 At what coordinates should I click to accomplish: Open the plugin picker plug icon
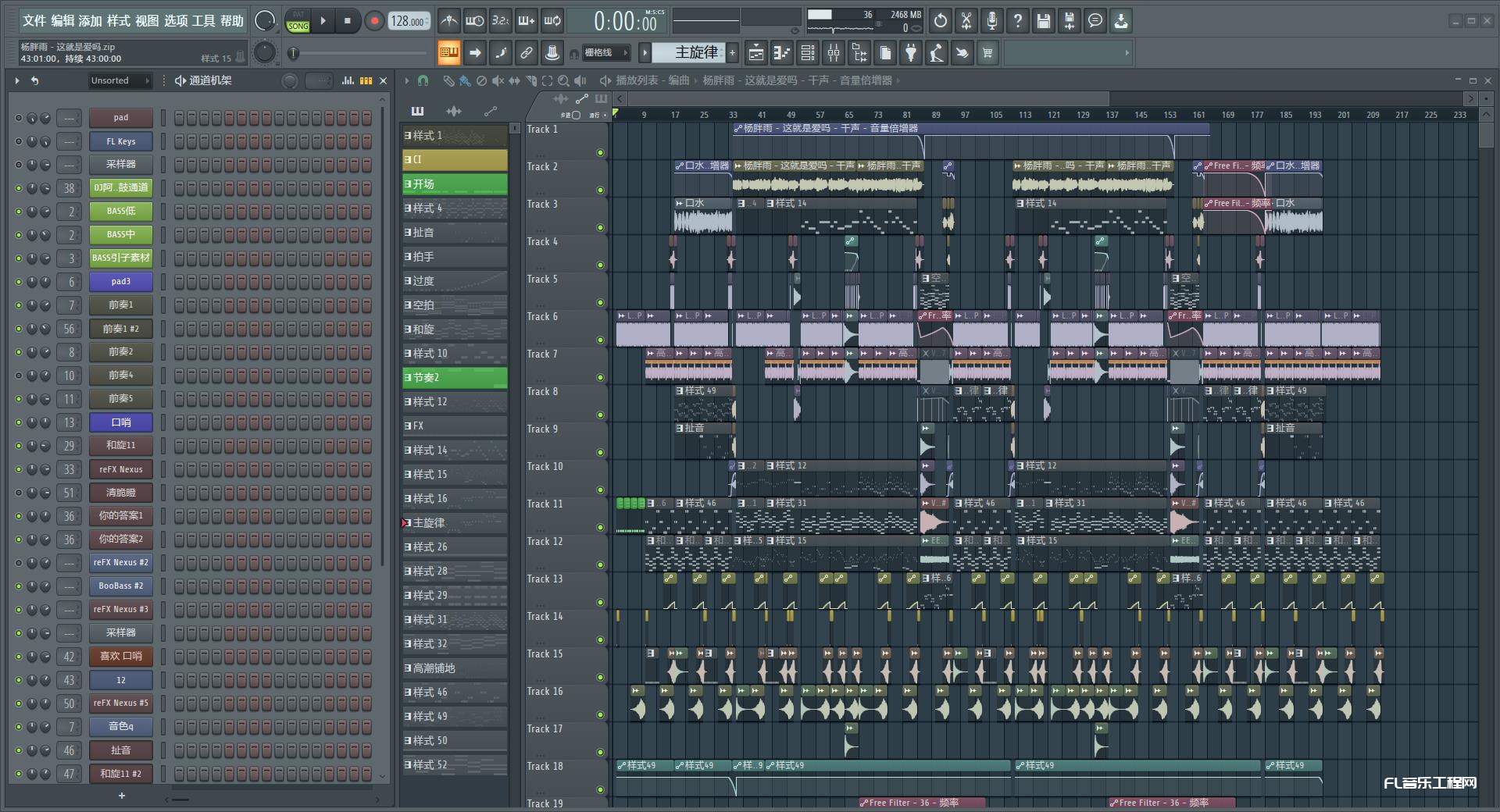(x=911, y=53)
